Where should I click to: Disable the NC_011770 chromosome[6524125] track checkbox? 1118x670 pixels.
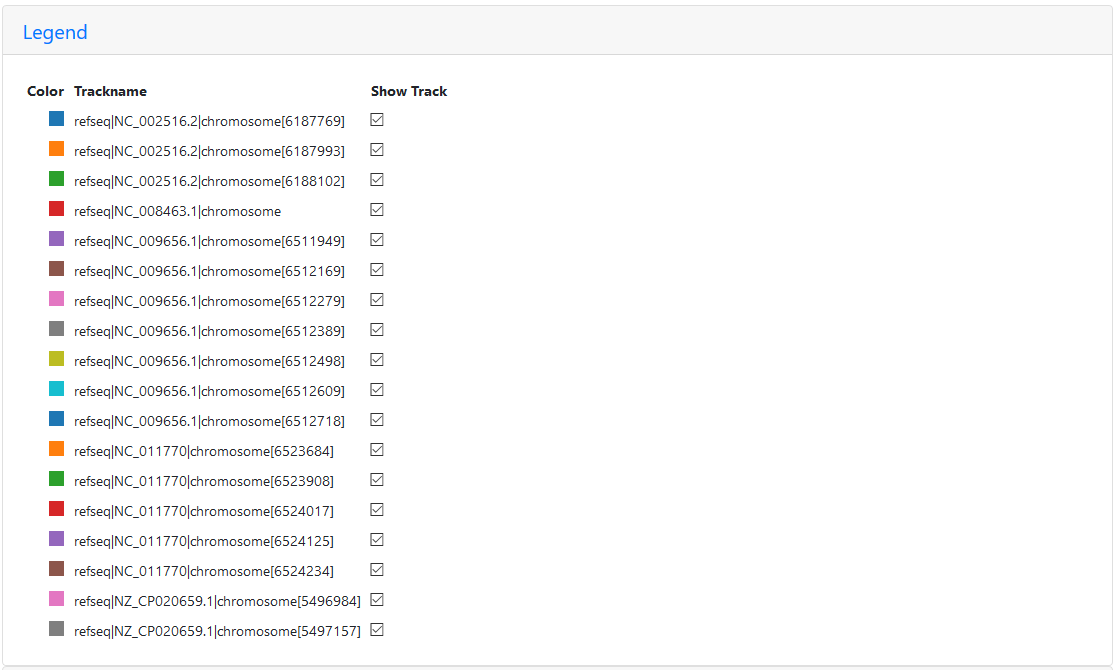[x=377, y=539]
